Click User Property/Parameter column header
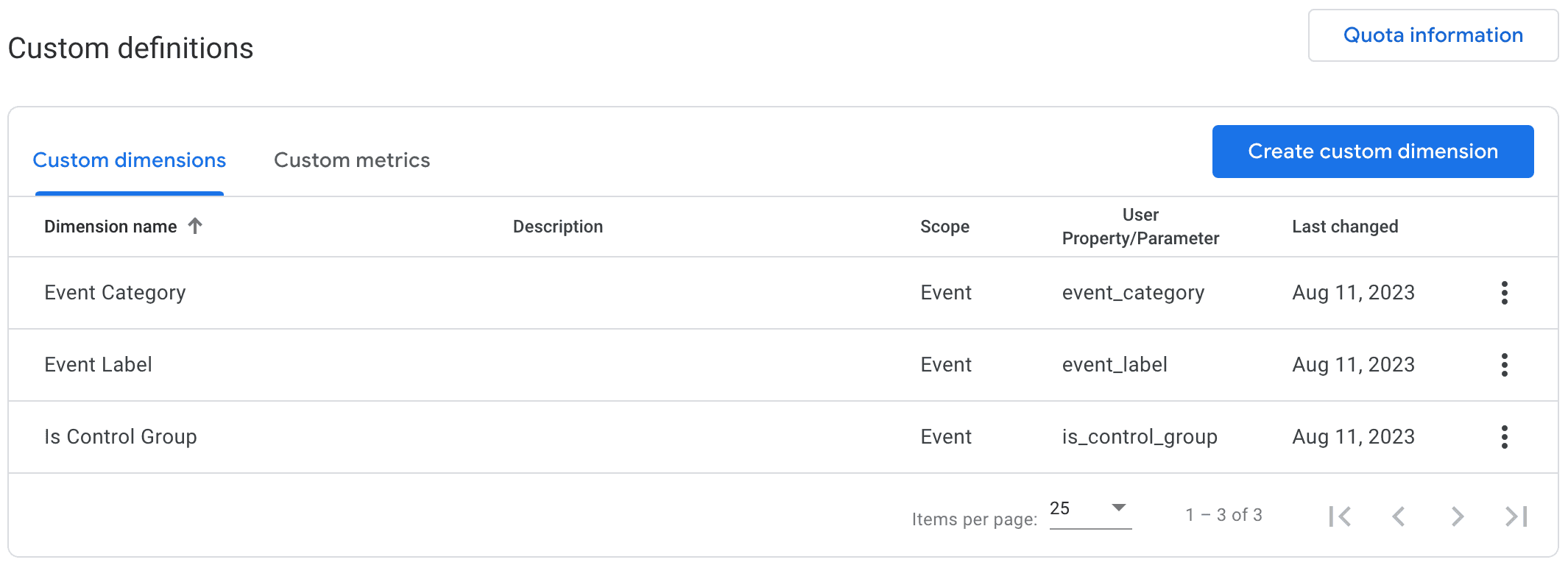Screen dimensions: 1568x565 tap(1140, 227)
